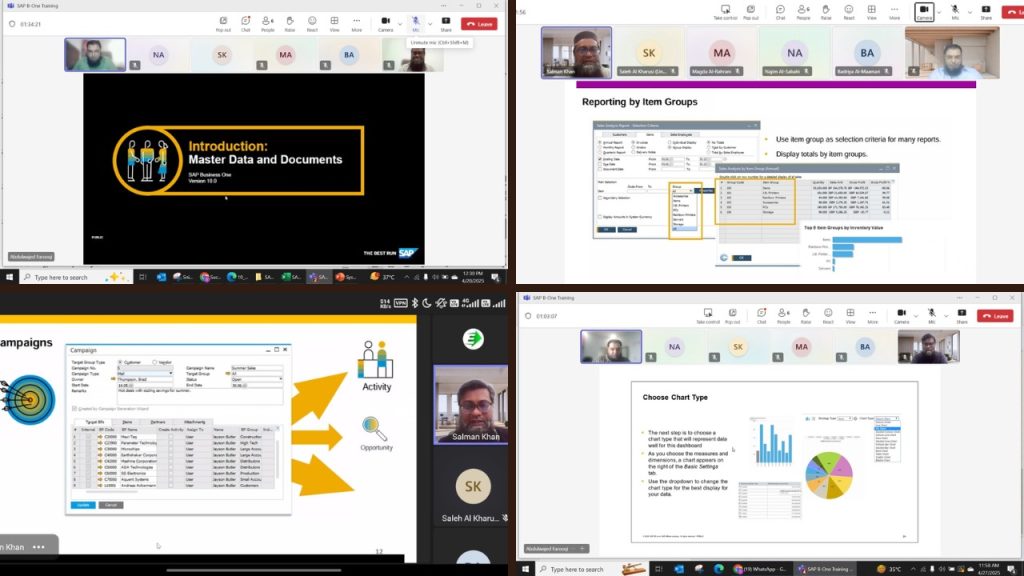Leave the Chart Type meeting

click(995, 316)
